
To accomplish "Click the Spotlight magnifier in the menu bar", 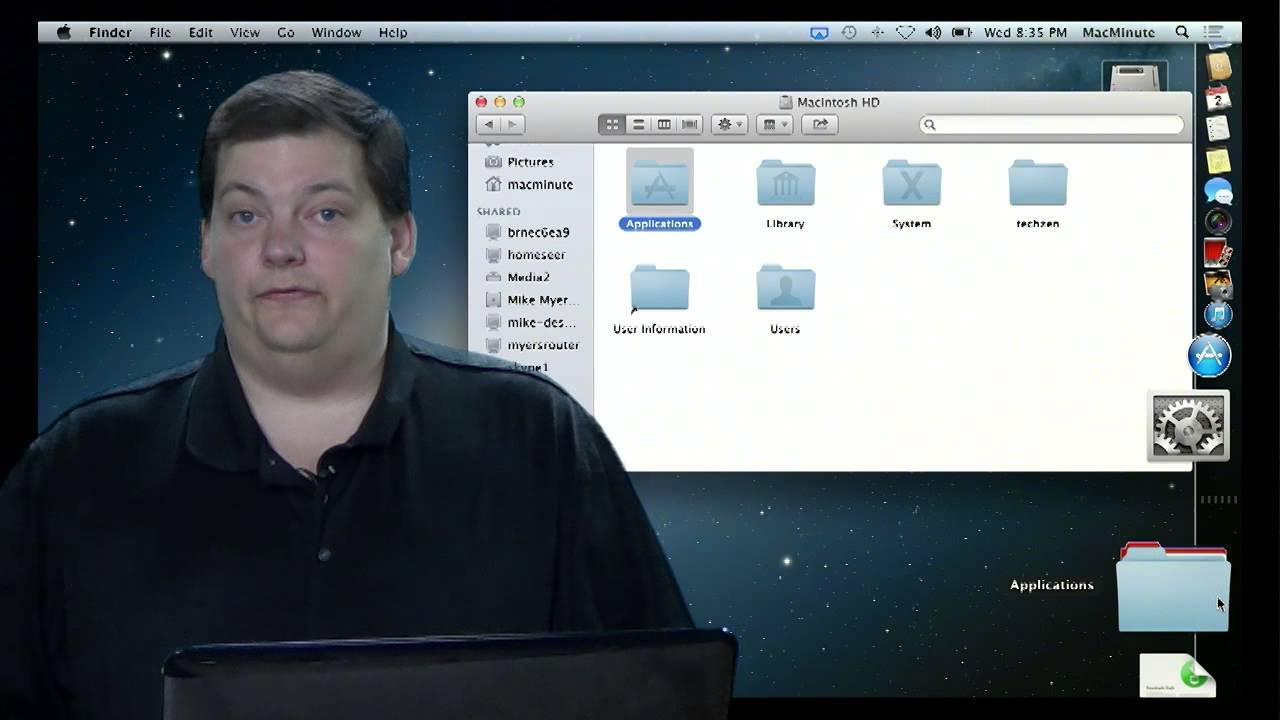I will tap(1181, 32).
